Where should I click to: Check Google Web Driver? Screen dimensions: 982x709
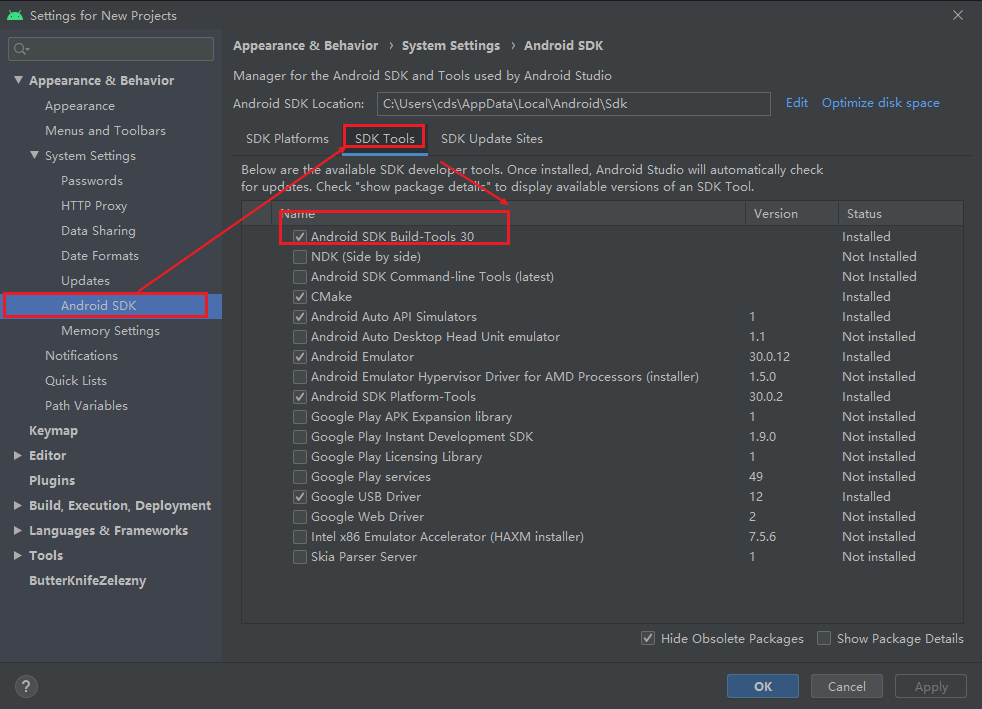(x=300, y=517)
